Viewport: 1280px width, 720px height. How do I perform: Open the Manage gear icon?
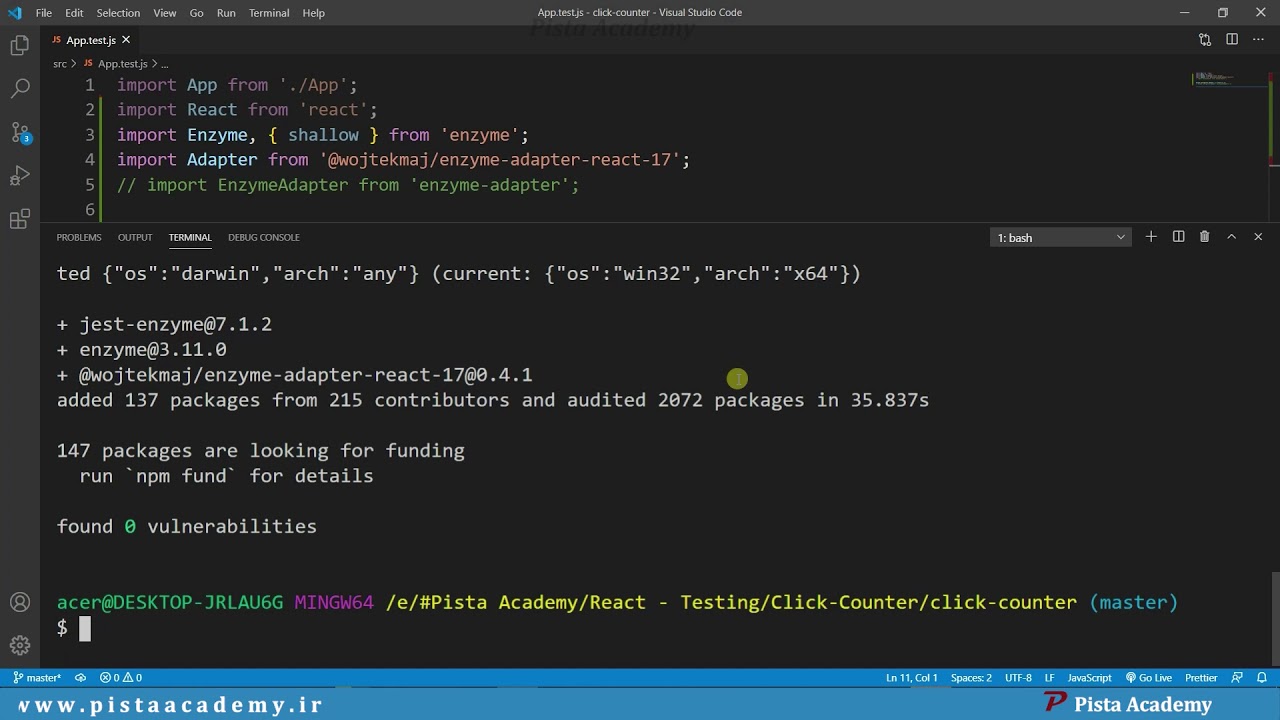(19, 645)
